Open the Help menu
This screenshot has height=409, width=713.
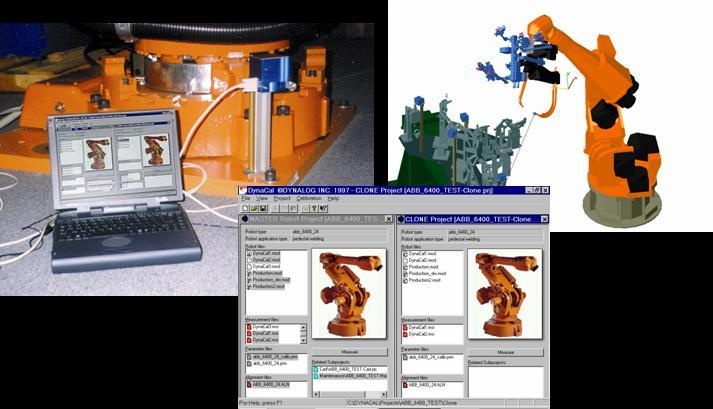point(334,198)
